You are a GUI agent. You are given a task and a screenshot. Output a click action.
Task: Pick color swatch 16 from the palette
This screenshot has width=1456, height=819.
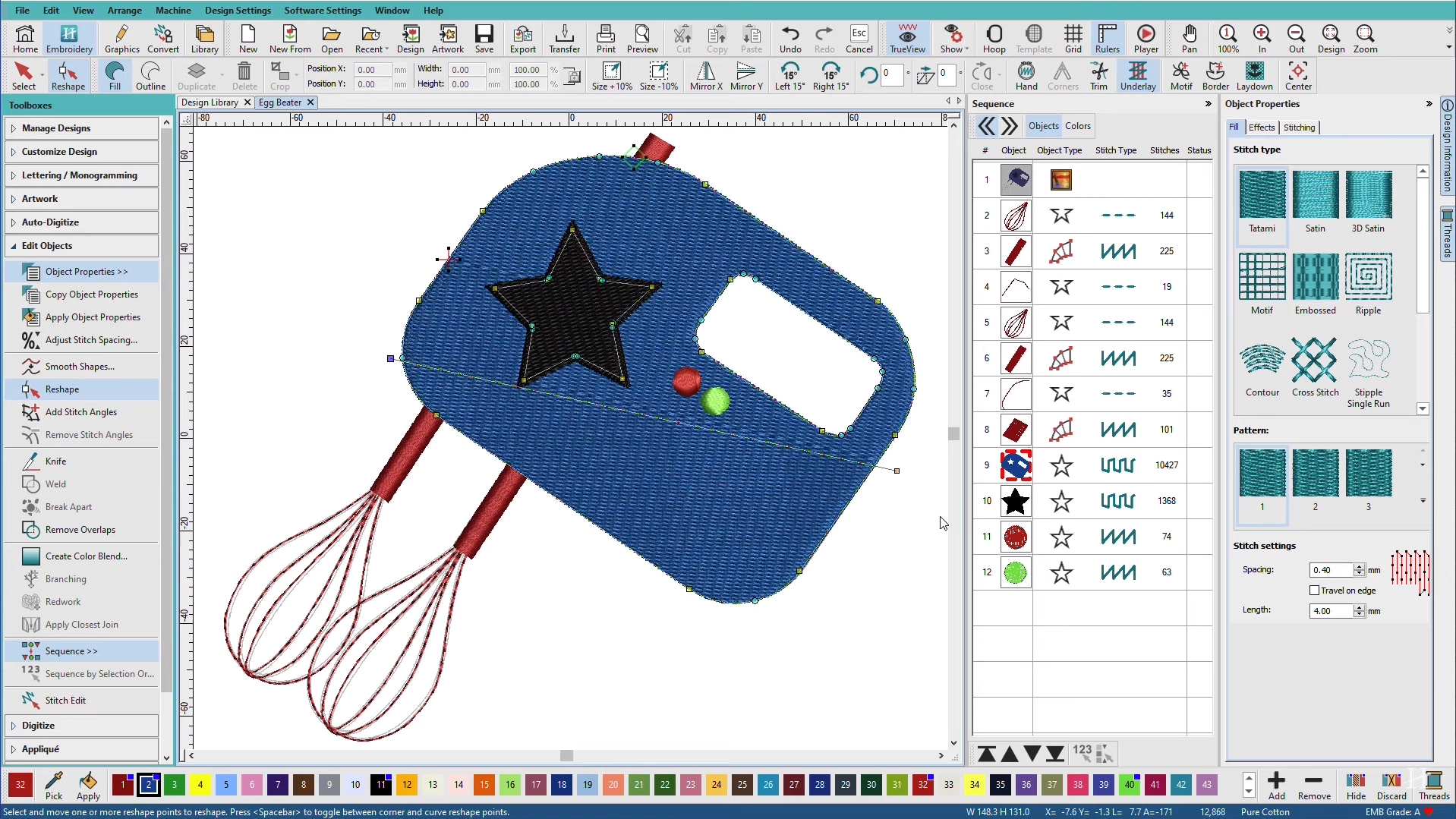pyautogui.click(x=510, y=784)
